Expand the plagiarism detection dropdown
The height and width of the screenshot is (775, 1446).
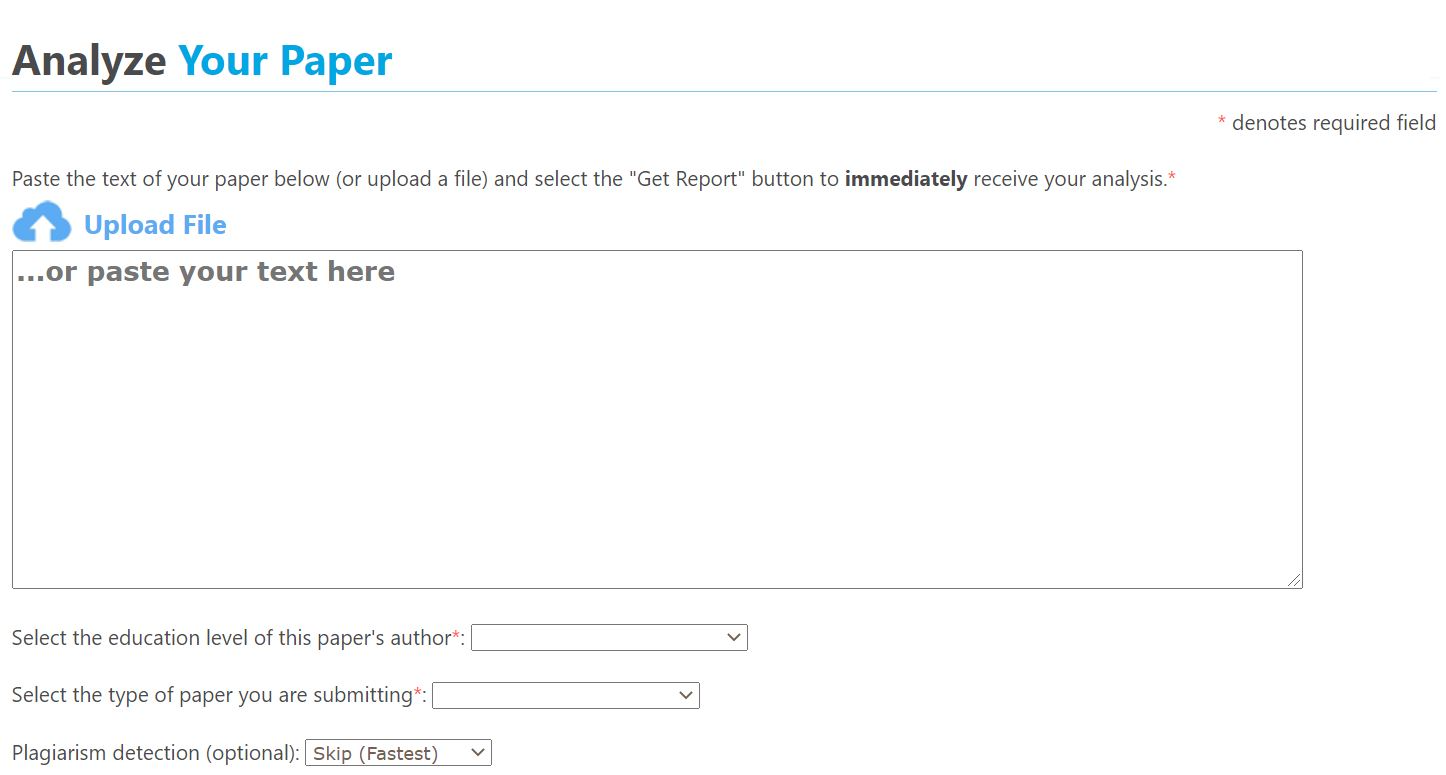pos(396,752)
